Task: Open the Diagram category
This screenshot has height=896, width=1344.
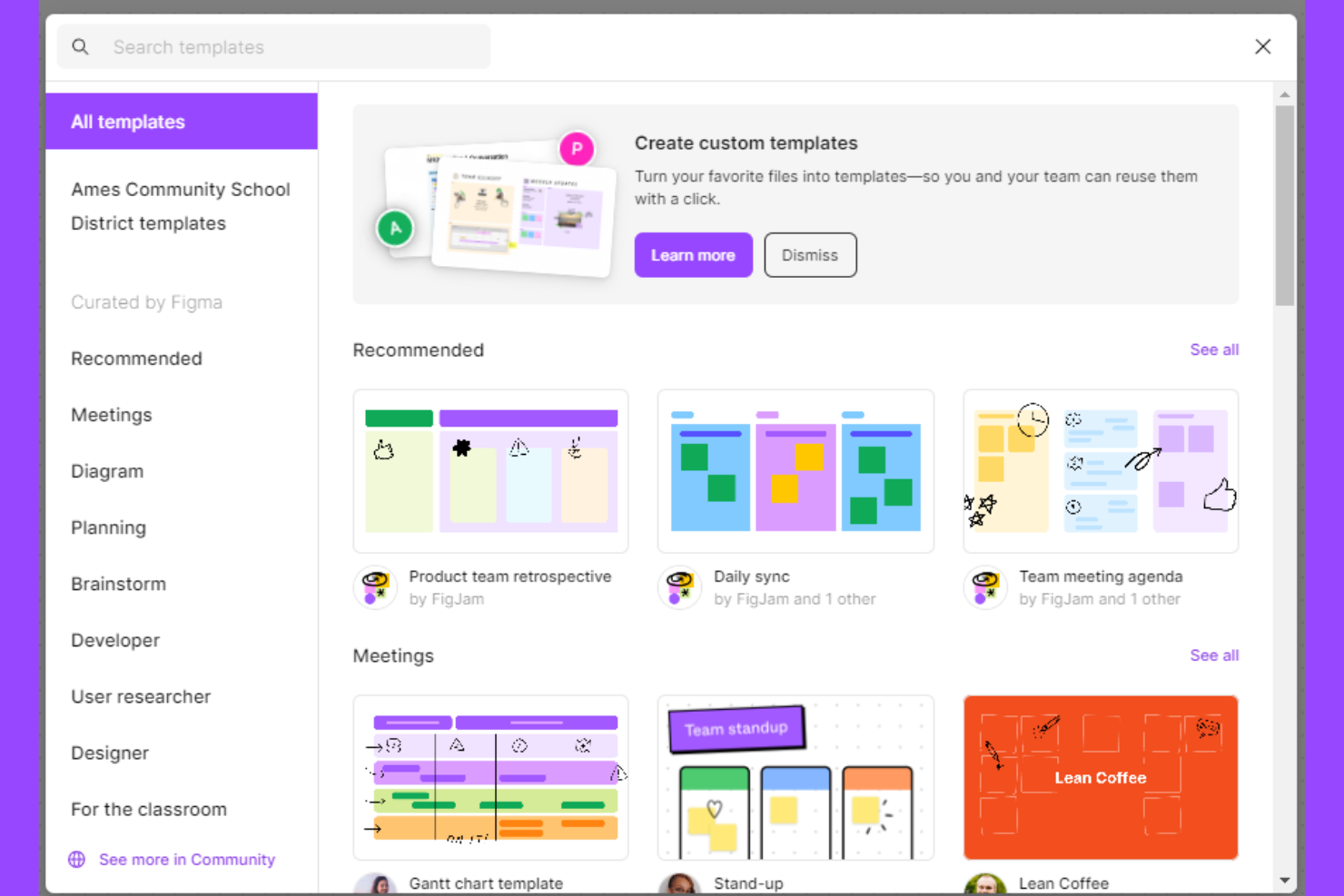Action: pos(107,471)
